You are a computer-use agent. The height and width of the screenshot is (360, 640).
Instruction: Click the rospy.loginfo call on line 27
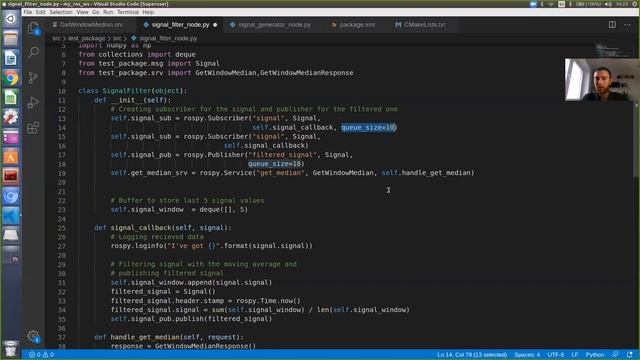pos(211,246)
